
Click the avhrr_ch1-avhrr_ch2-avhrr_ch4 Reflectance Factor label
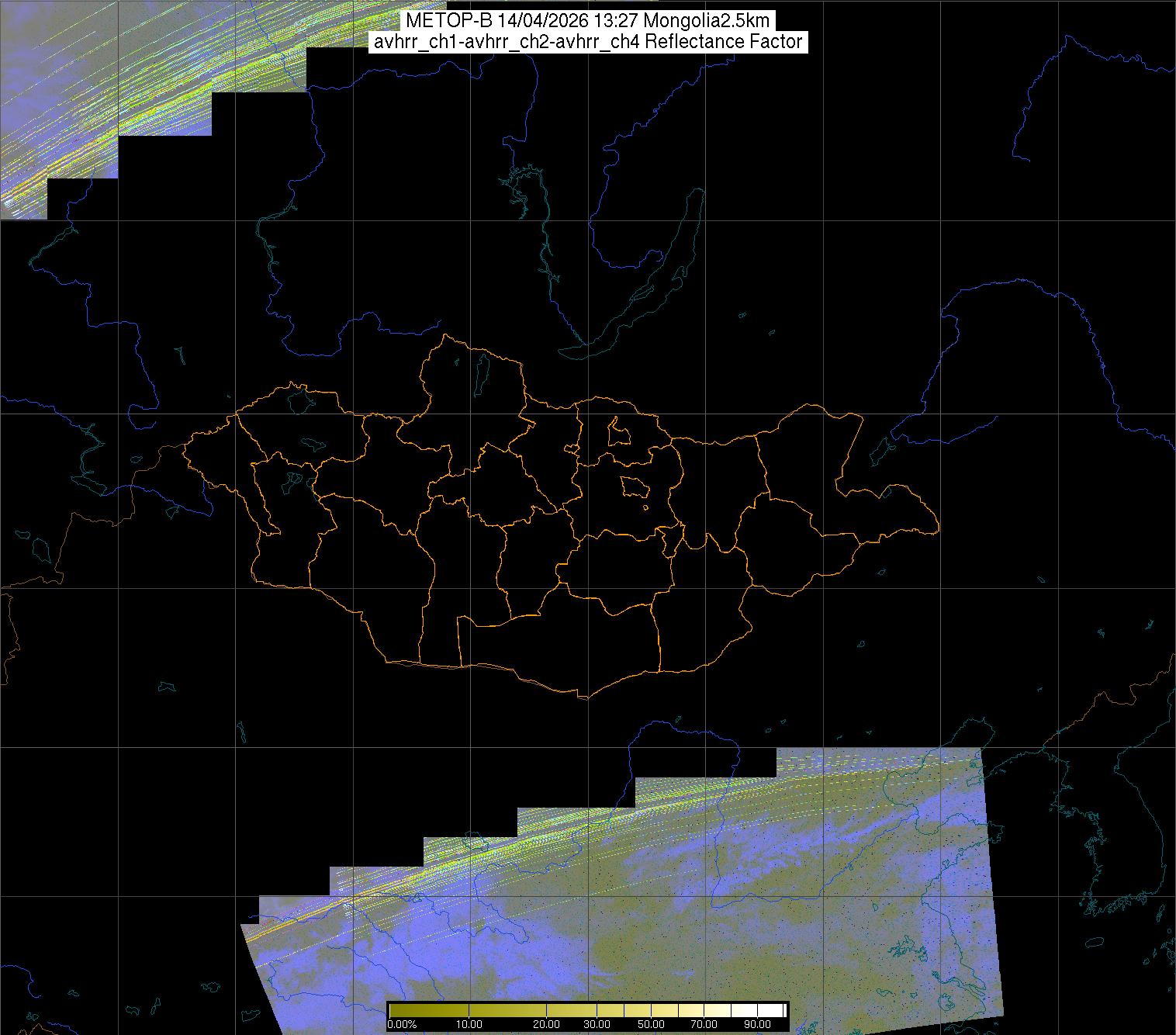(588, 42)
